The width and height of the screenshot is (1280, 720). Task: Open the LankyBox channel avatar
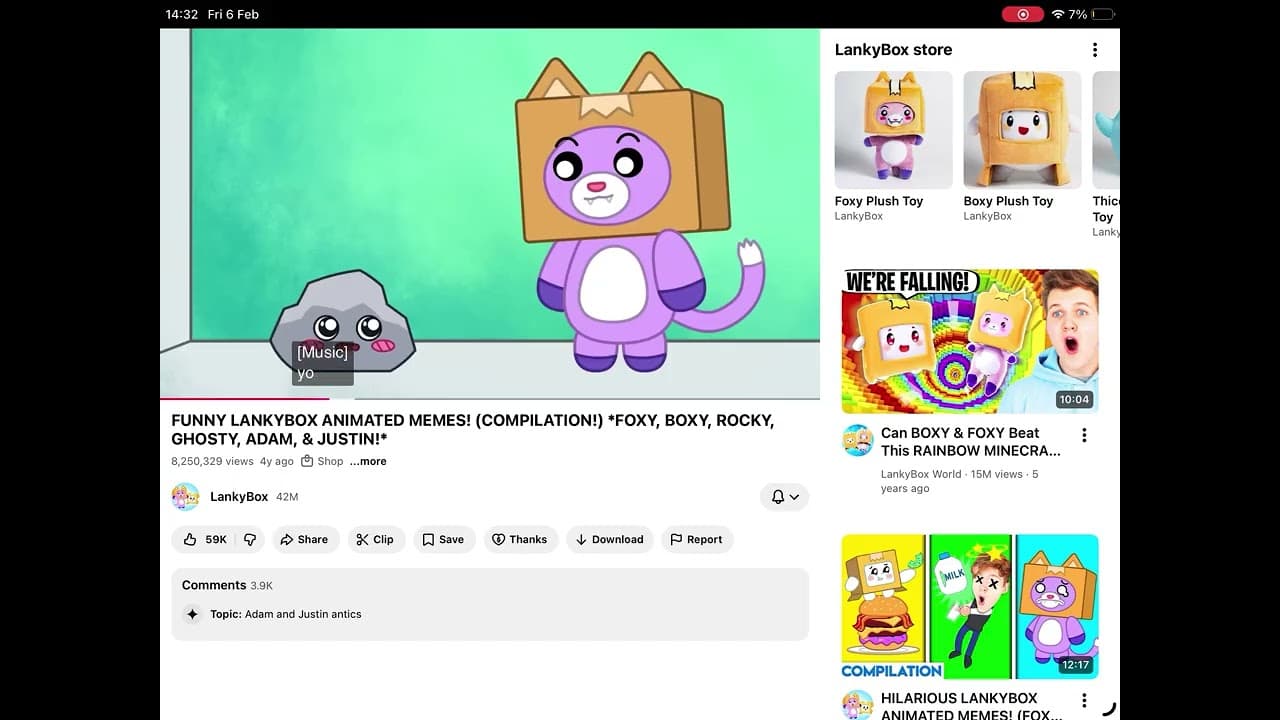pos(185,497)
